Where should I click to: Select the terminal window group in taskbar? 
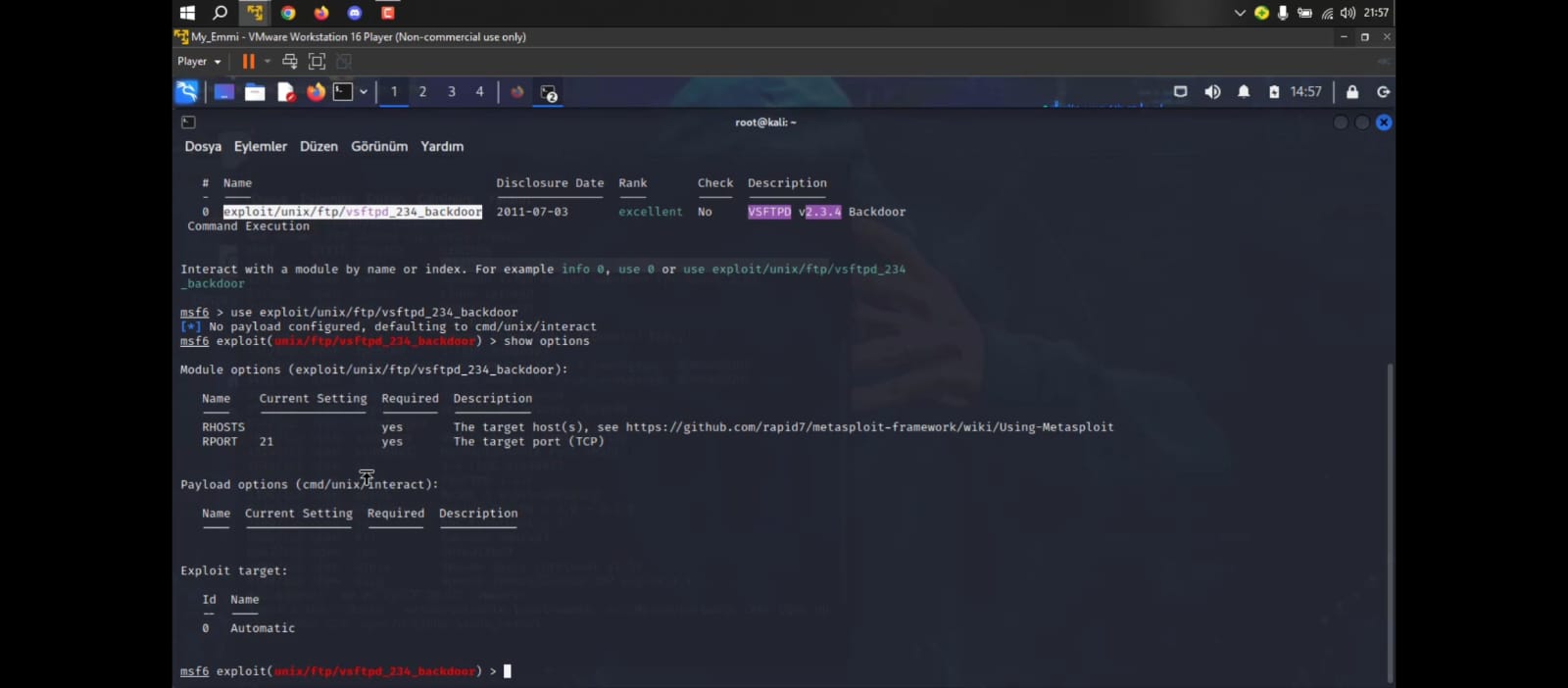pos(549,92)
